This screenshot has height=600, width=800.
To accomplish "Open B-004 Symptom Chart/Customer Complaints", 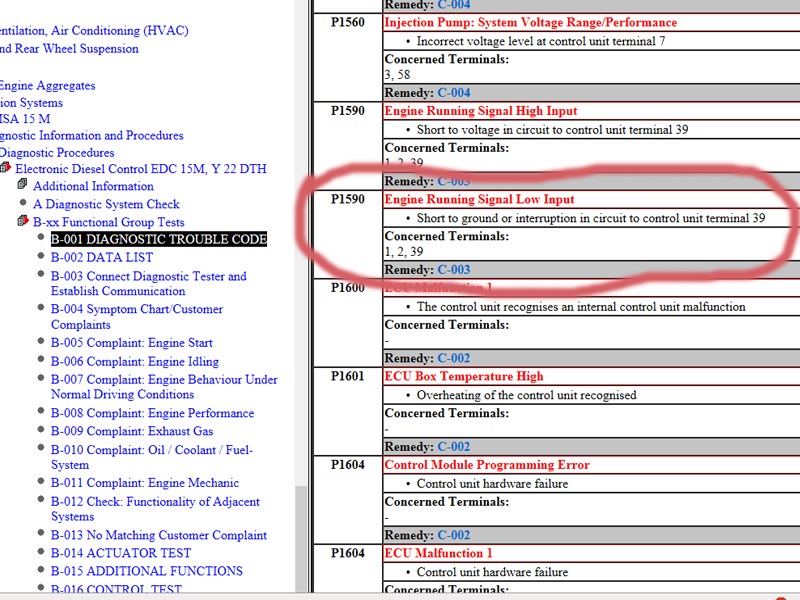I will pyautogui.click(x=137, y=317).
